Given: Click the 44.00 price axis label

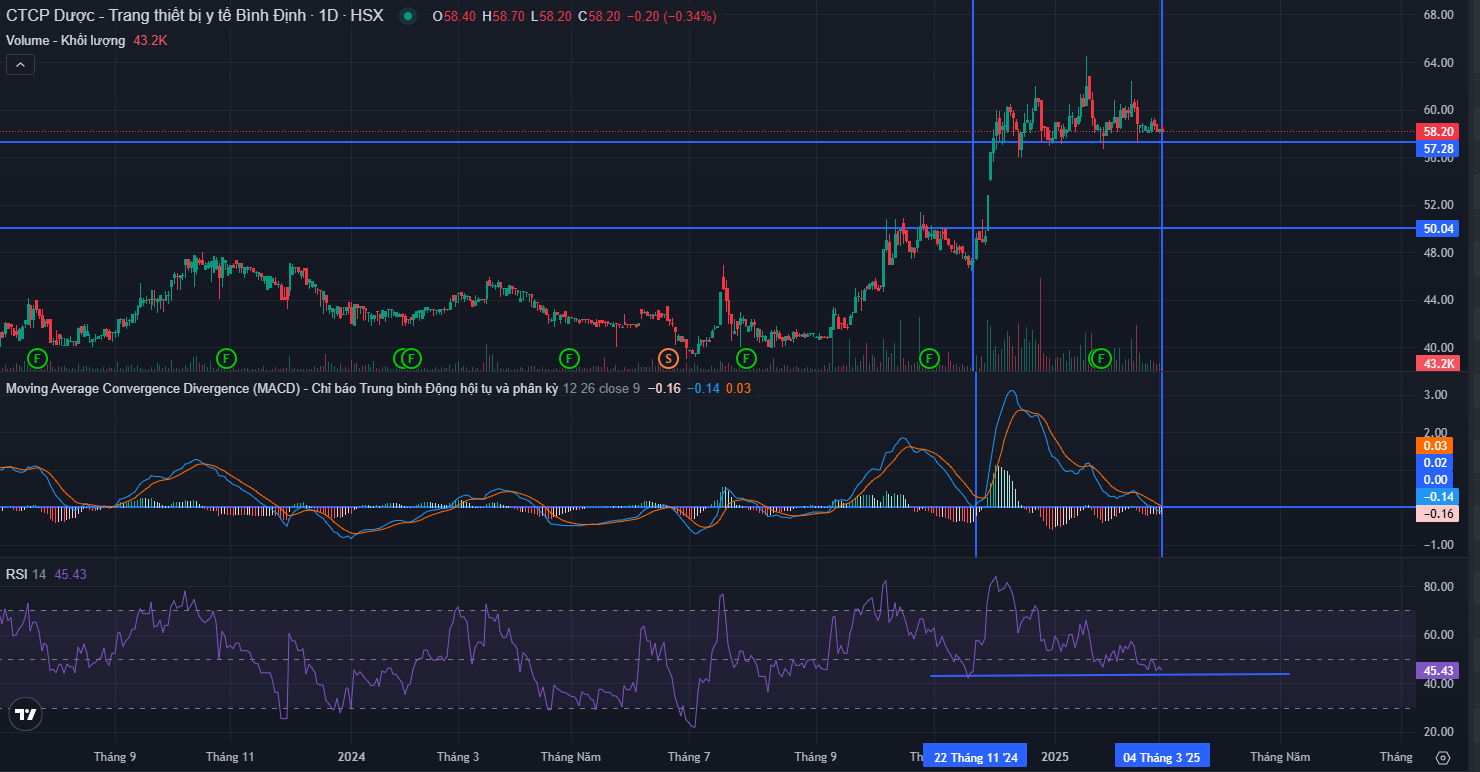Looking at the screenshot, I should click(x=1438, y=300).
